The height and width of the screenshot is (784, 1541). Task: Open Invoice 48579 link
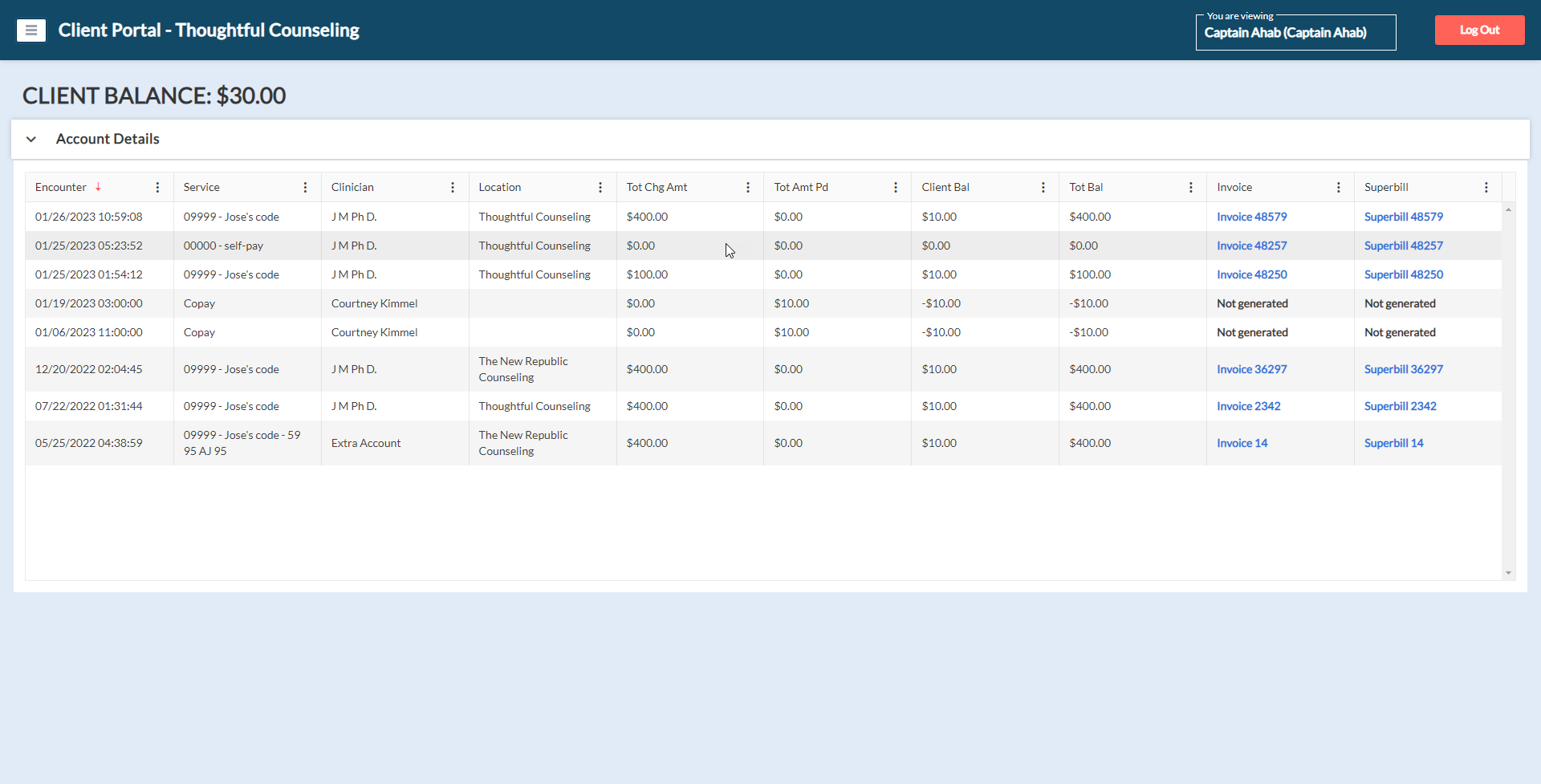click(x=1251, y=217)
